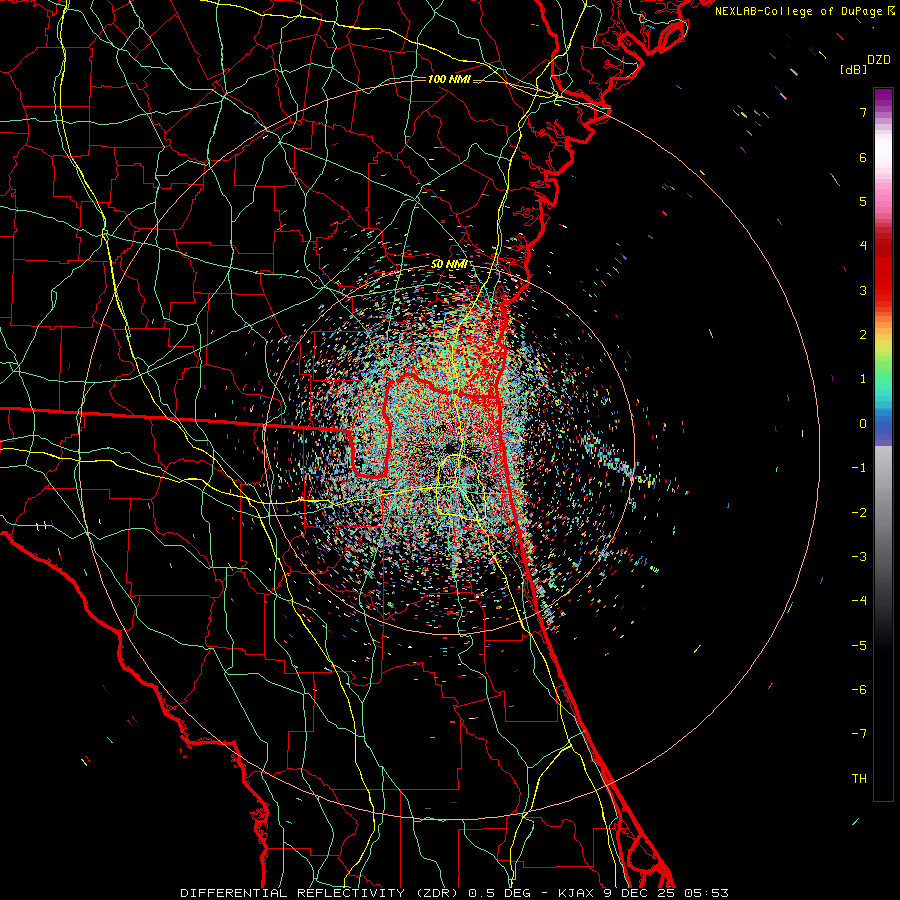This screenshot has width=900, height=900.
Task: Click the 7 value on the color scale
Action: click(x=863, y=112)
